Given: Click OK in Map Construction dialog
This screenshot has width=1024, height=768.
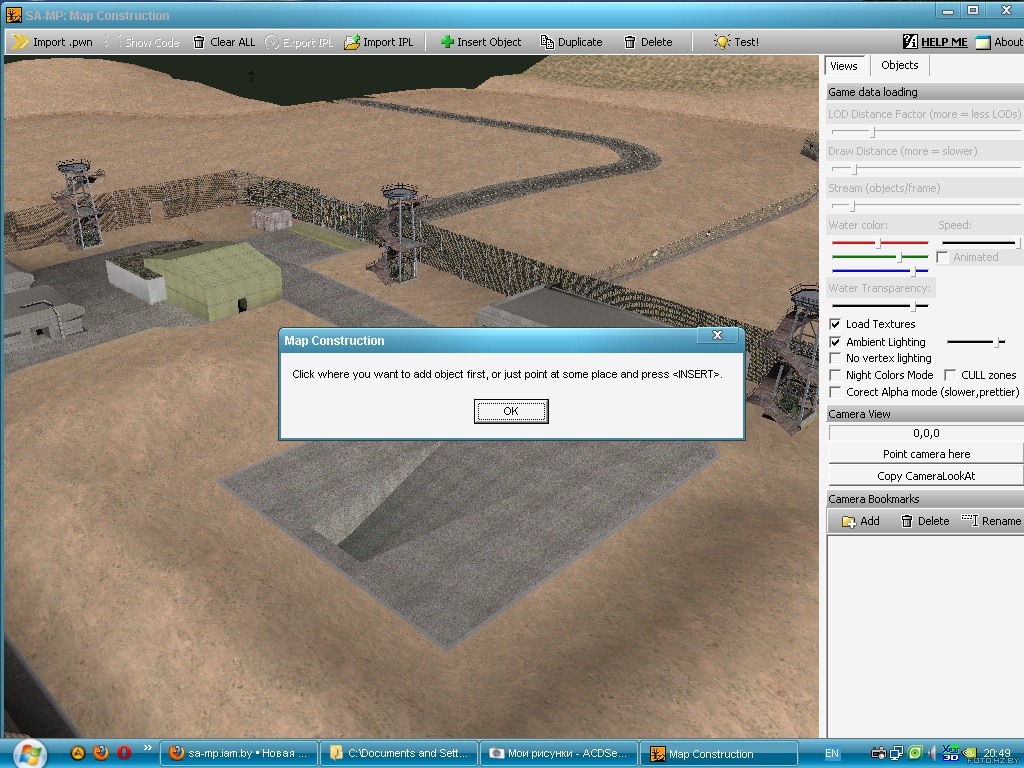Looking at the screenshot, I should [x=511, y=411].
